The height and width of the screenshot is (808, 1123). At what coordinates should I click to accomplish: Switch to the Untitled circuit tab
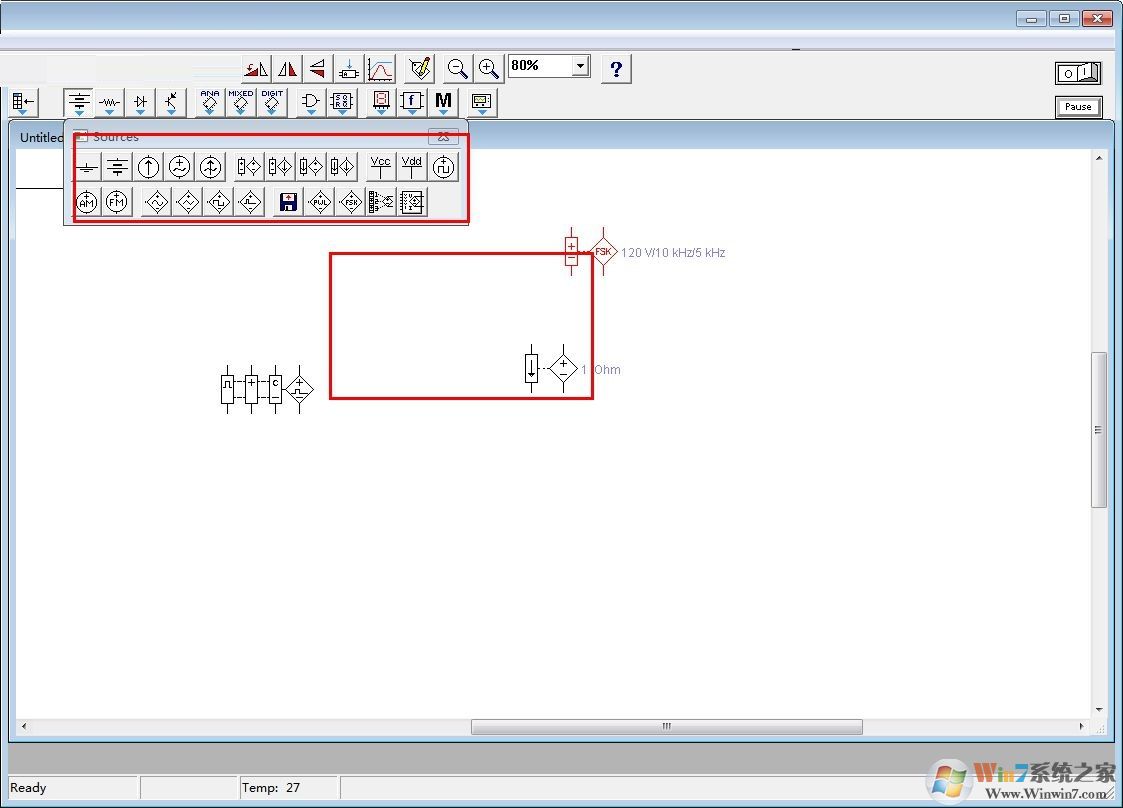click(x=40, y=137)
